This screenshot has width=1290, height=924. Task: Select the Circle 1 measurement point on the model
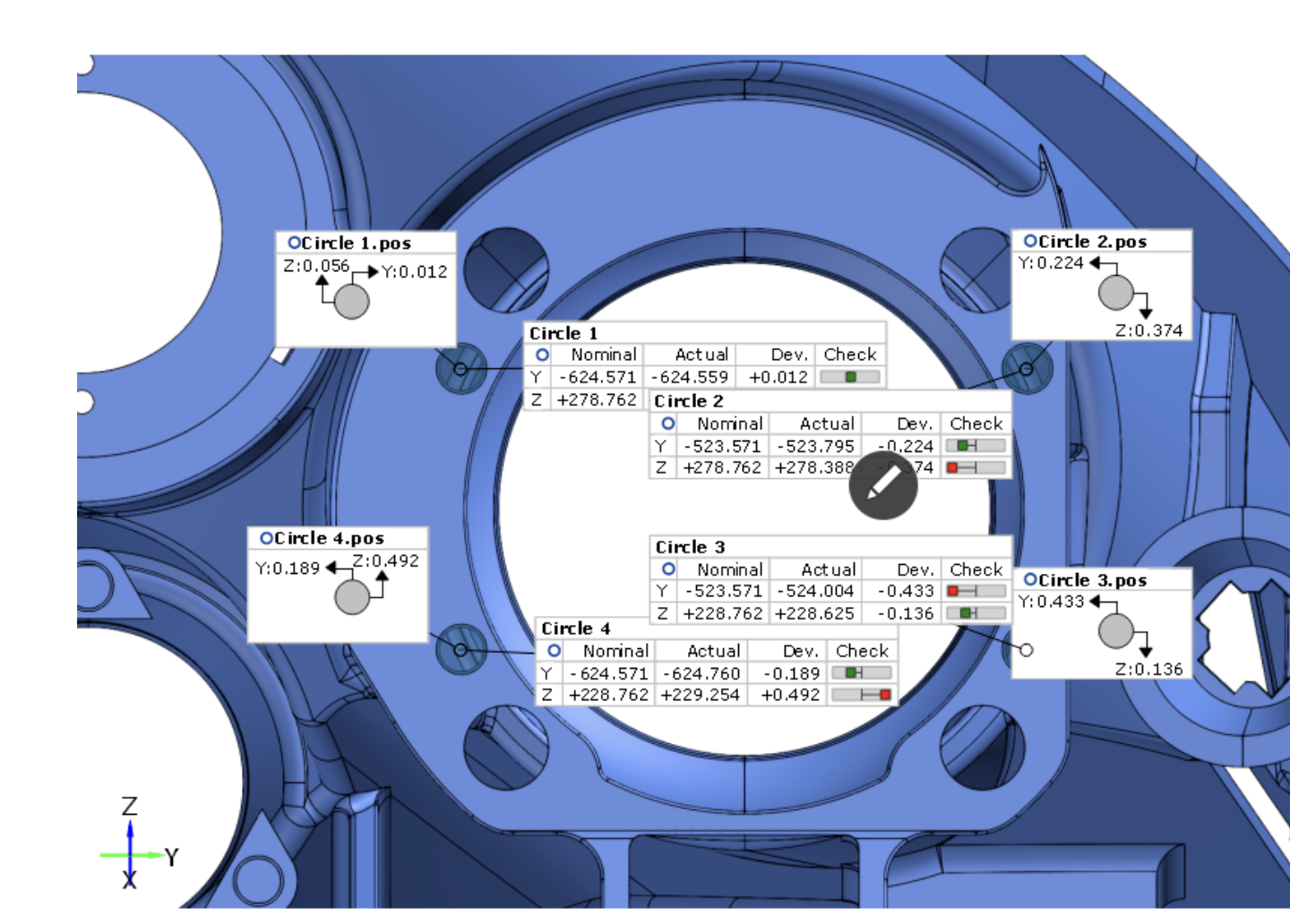460,369
